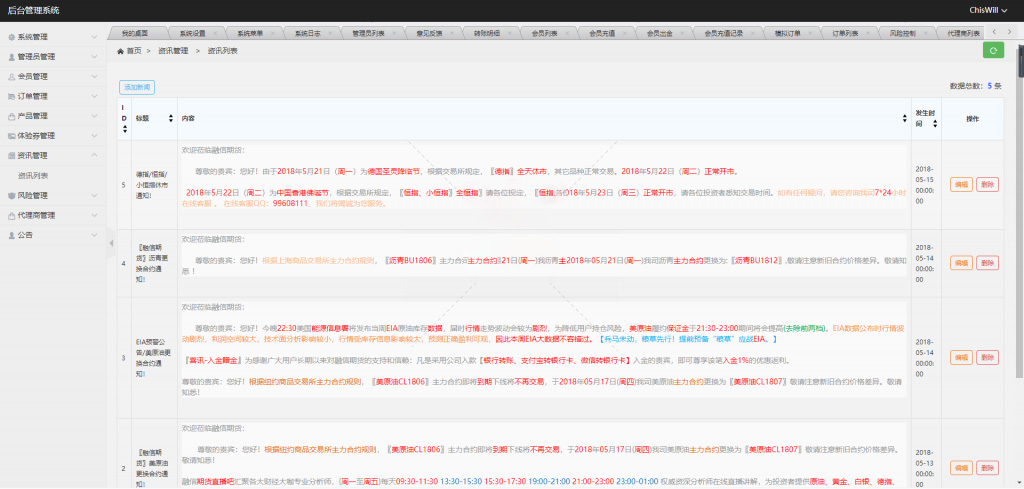Select 资讯列表 in the sidebar
The height and width of the screenshot is (489, 1024).
35,175
